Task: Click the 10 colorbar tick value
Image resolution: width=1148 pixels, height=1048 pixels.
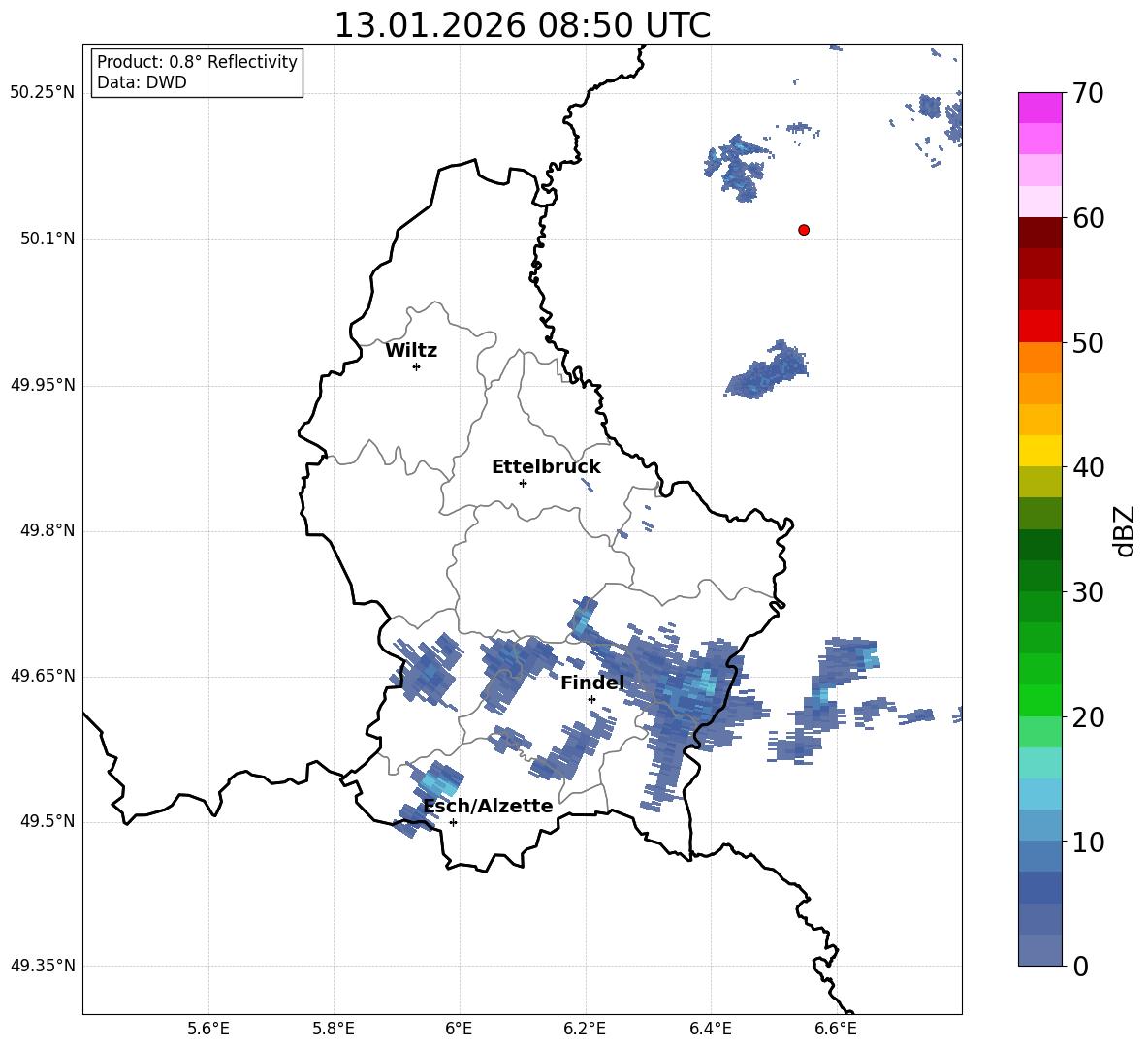Action: click(1087, 842)
